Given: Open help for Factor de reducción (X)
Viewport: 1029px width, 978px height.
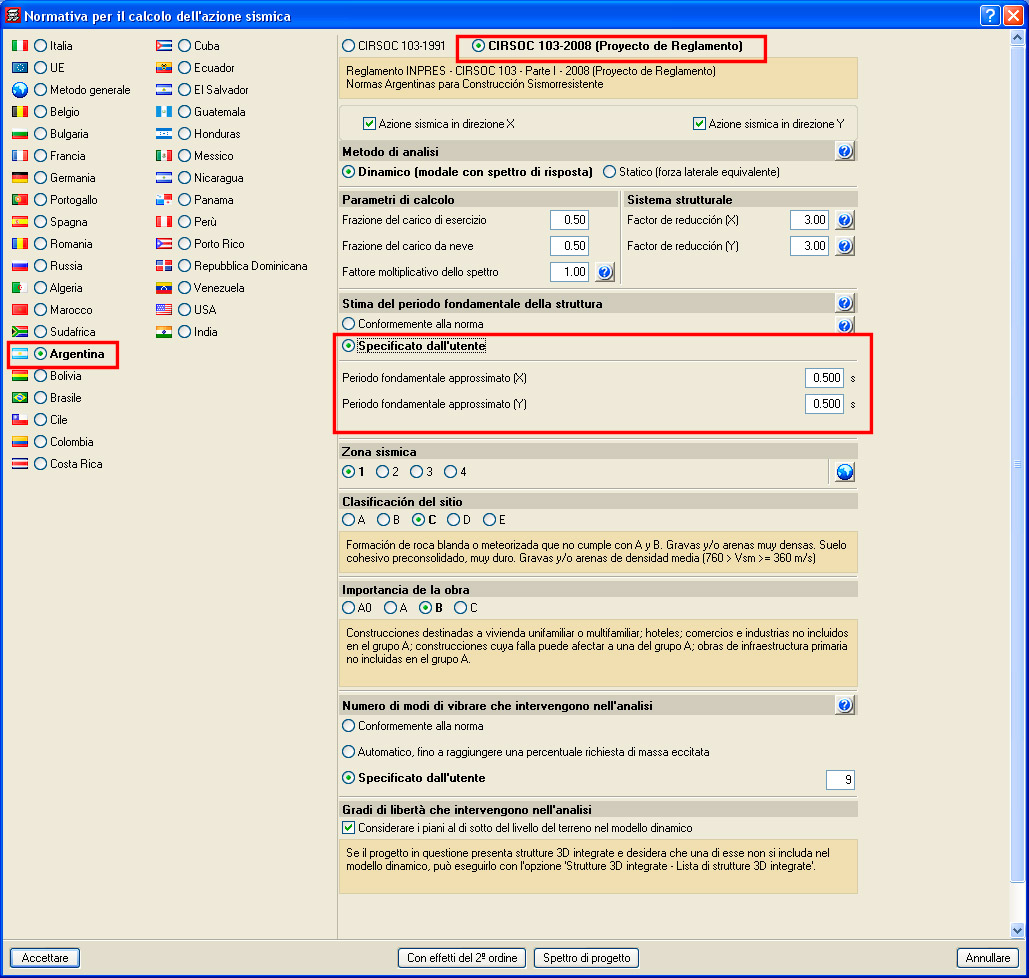Looking at the screenshot, I should (845, 220).
